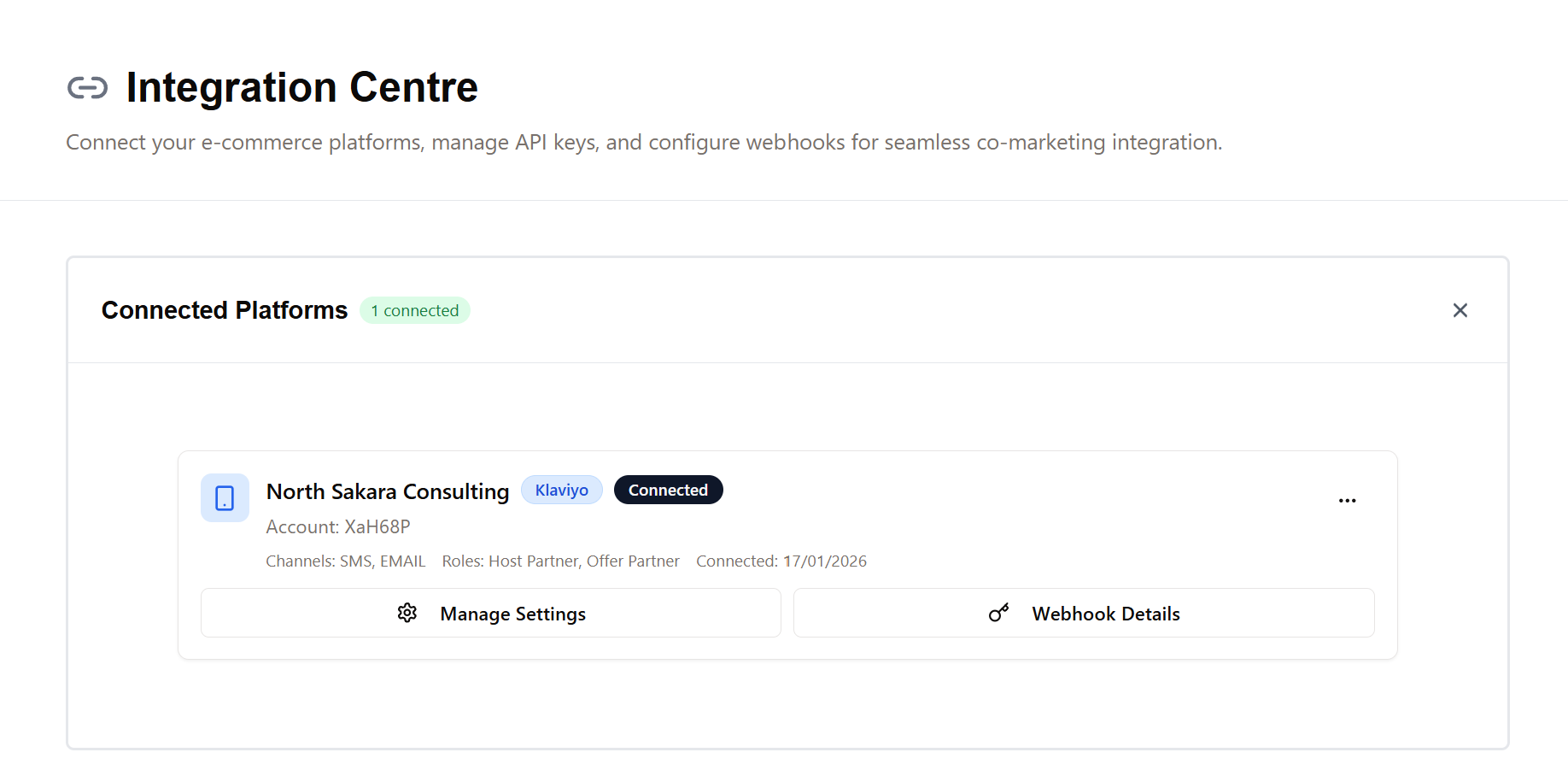The image size is (1568, 764).
Task: Click the Integration Centre page title
Action: pyautogui.click(x=301, y=87)
